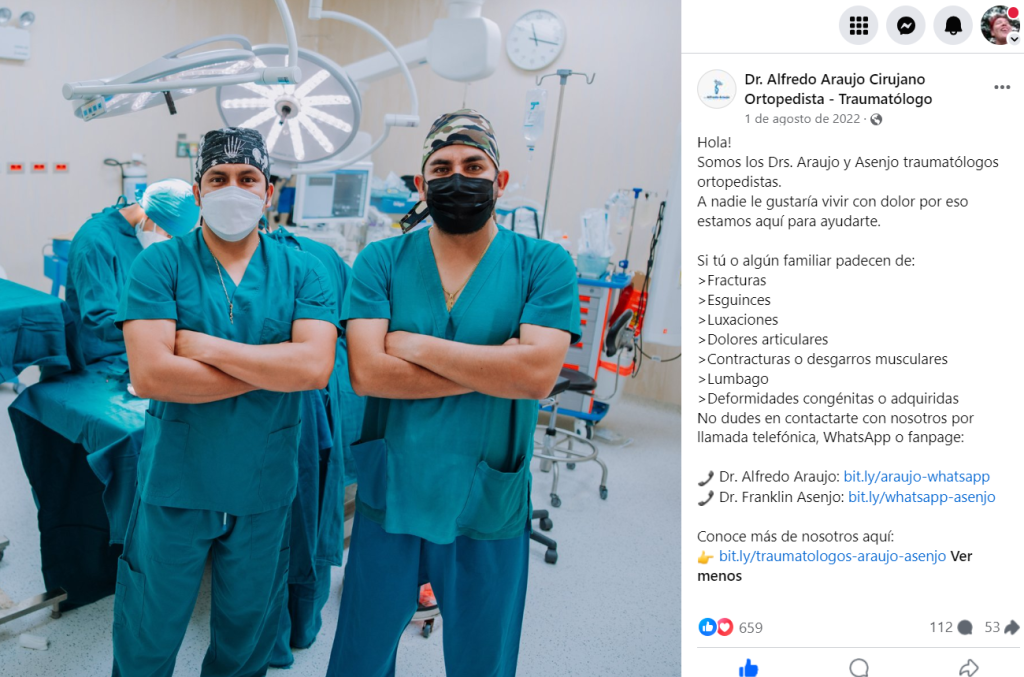Click the page's profile logo
The width and height of the screenshot is (1024, 677).
click(x=716, y=89)
